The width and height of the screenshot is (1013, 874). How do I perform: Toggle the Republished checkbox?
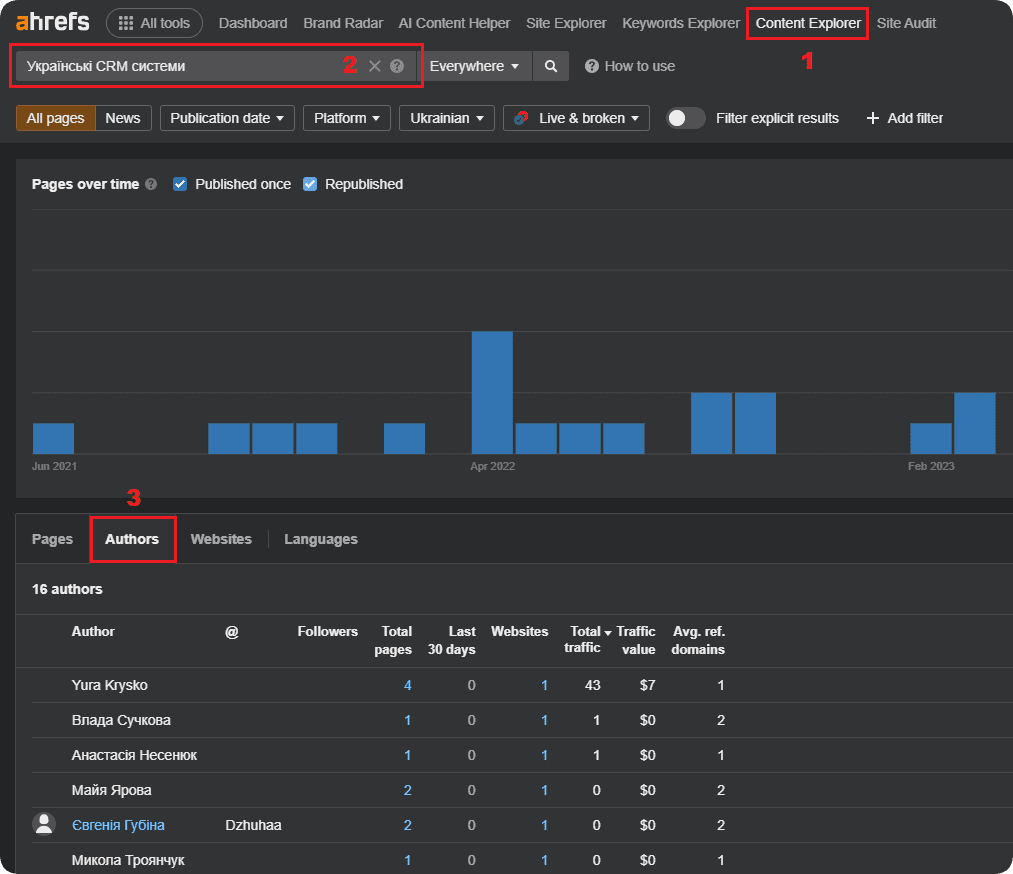pos(310,184)
